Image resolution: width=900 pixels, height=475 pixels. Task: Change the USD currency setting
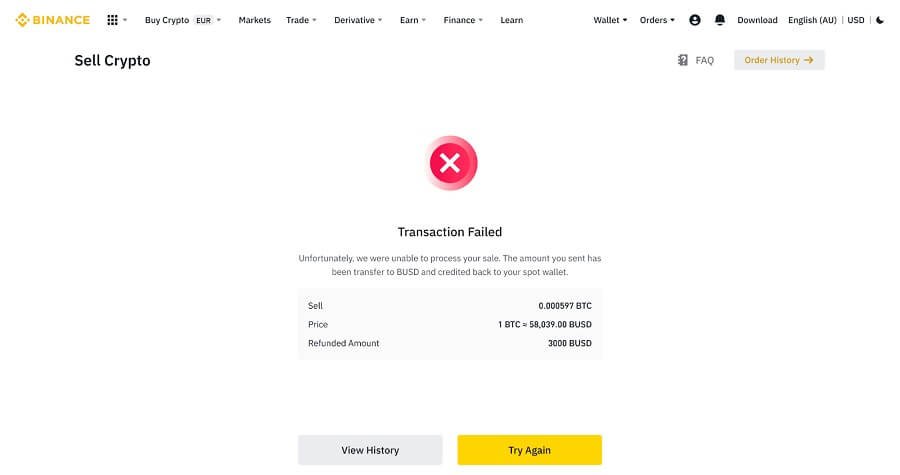[x=856, y=20]
